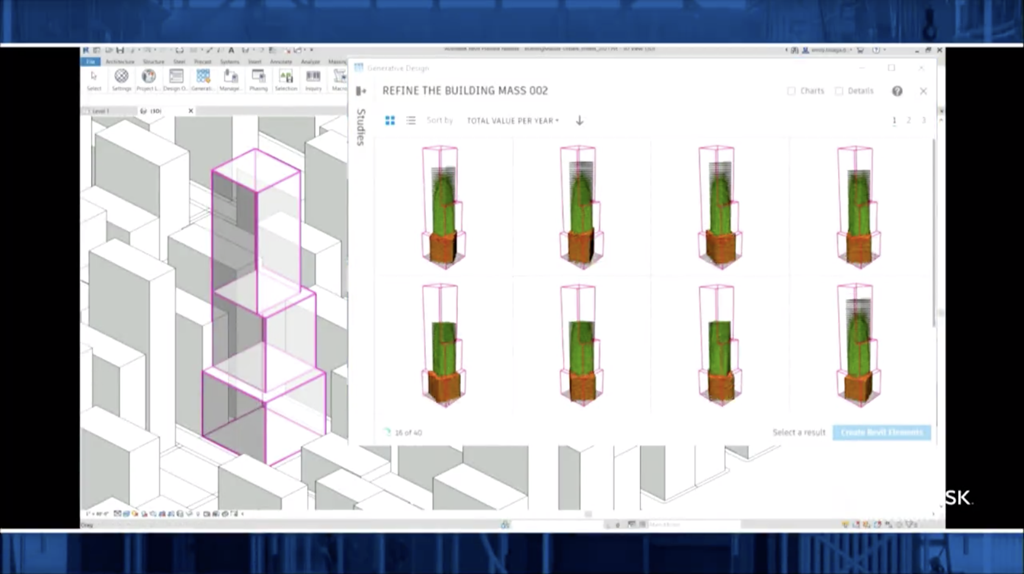Switch results to grid view

coord(390,121)
